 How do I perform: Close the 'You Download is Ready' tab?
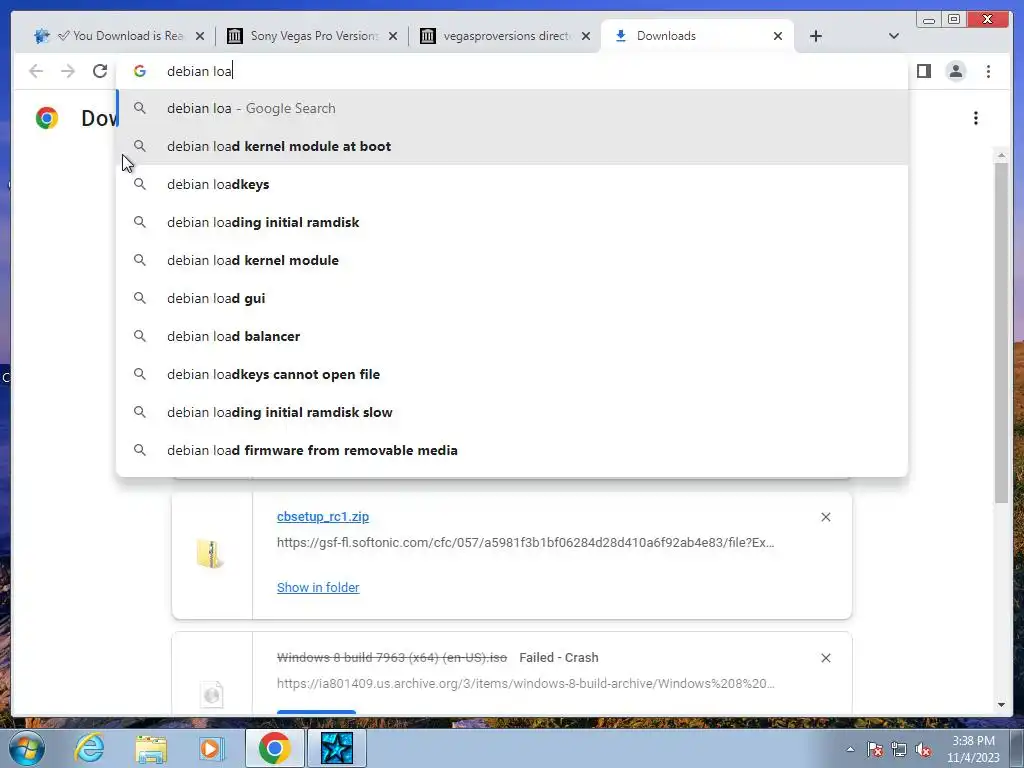tap(200, 36)
